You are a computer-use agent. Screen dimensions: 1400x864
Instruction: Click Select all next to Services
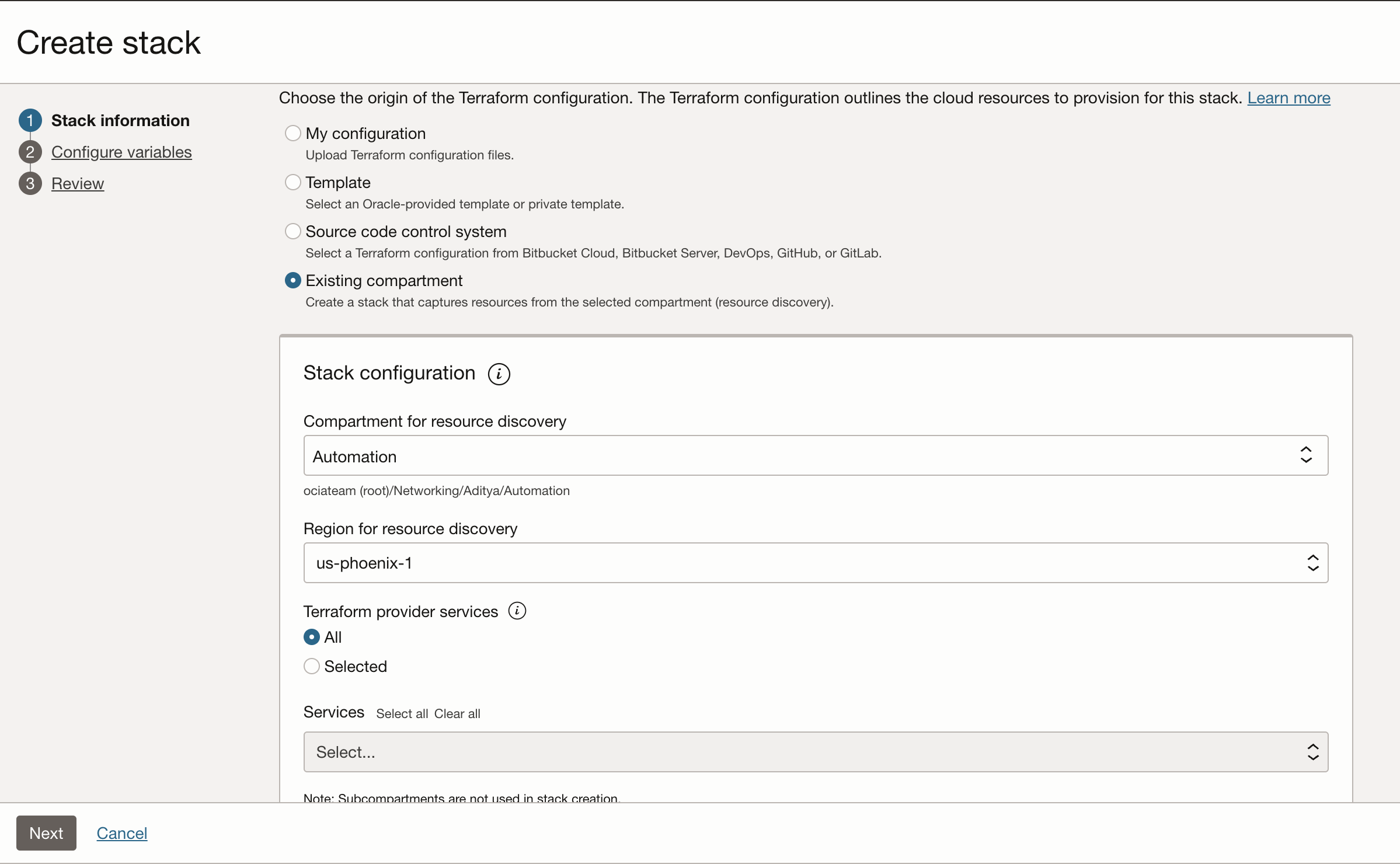tap(402, 713)
